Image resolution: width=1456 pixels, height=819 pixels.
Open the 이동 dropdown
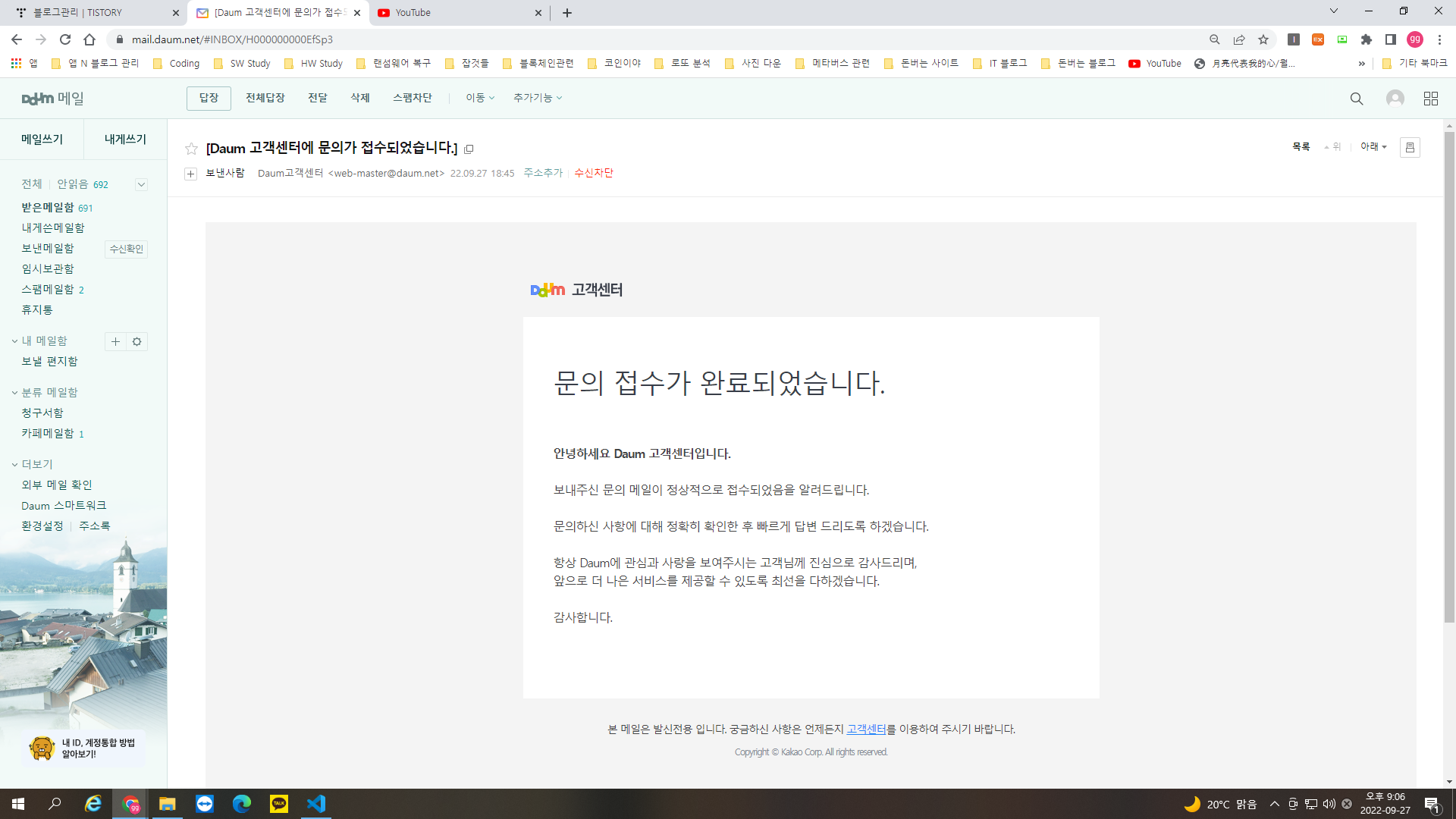(x=480, y=98)
